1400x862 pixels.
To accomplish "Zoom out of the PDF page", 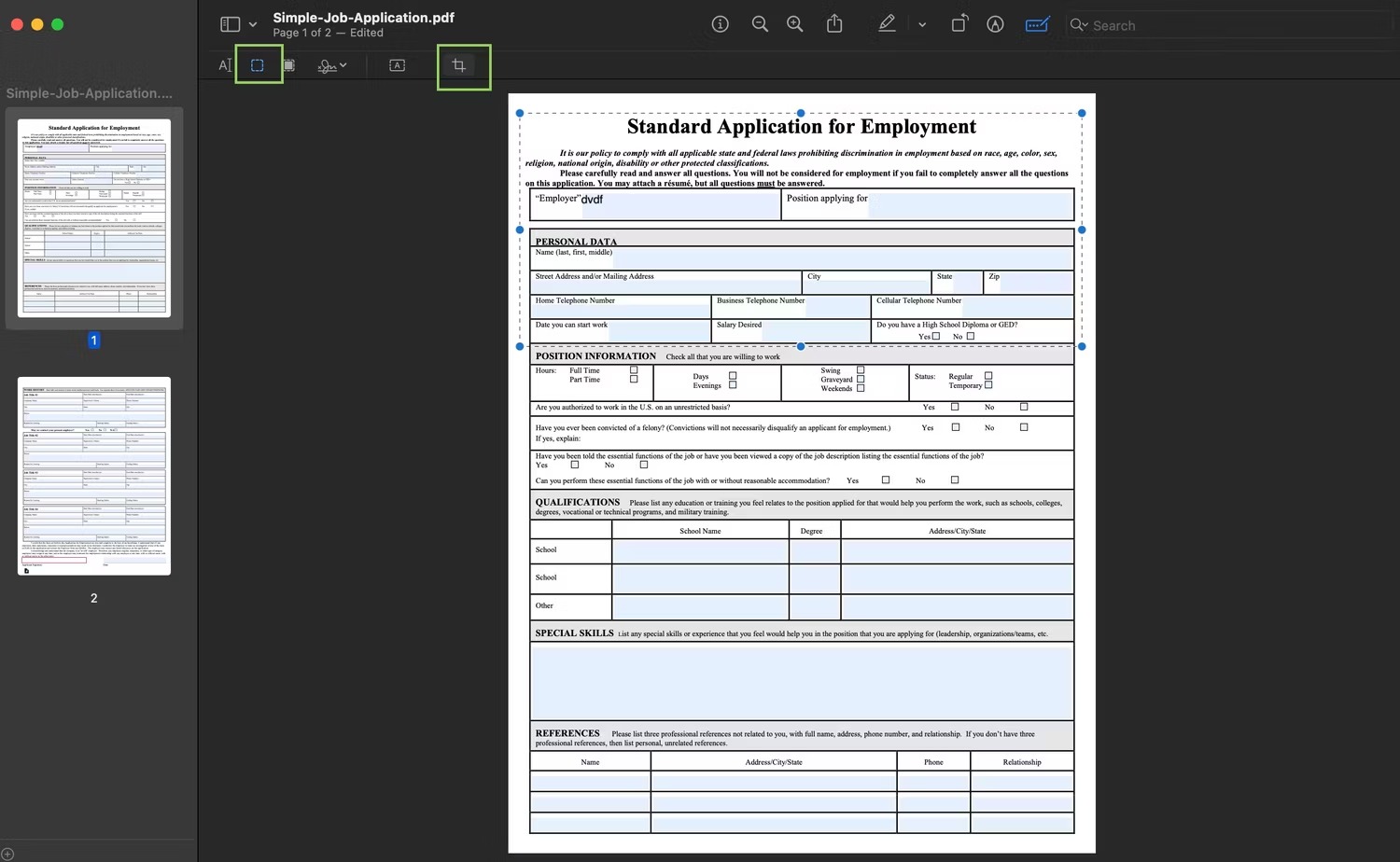I will point(760,24).
